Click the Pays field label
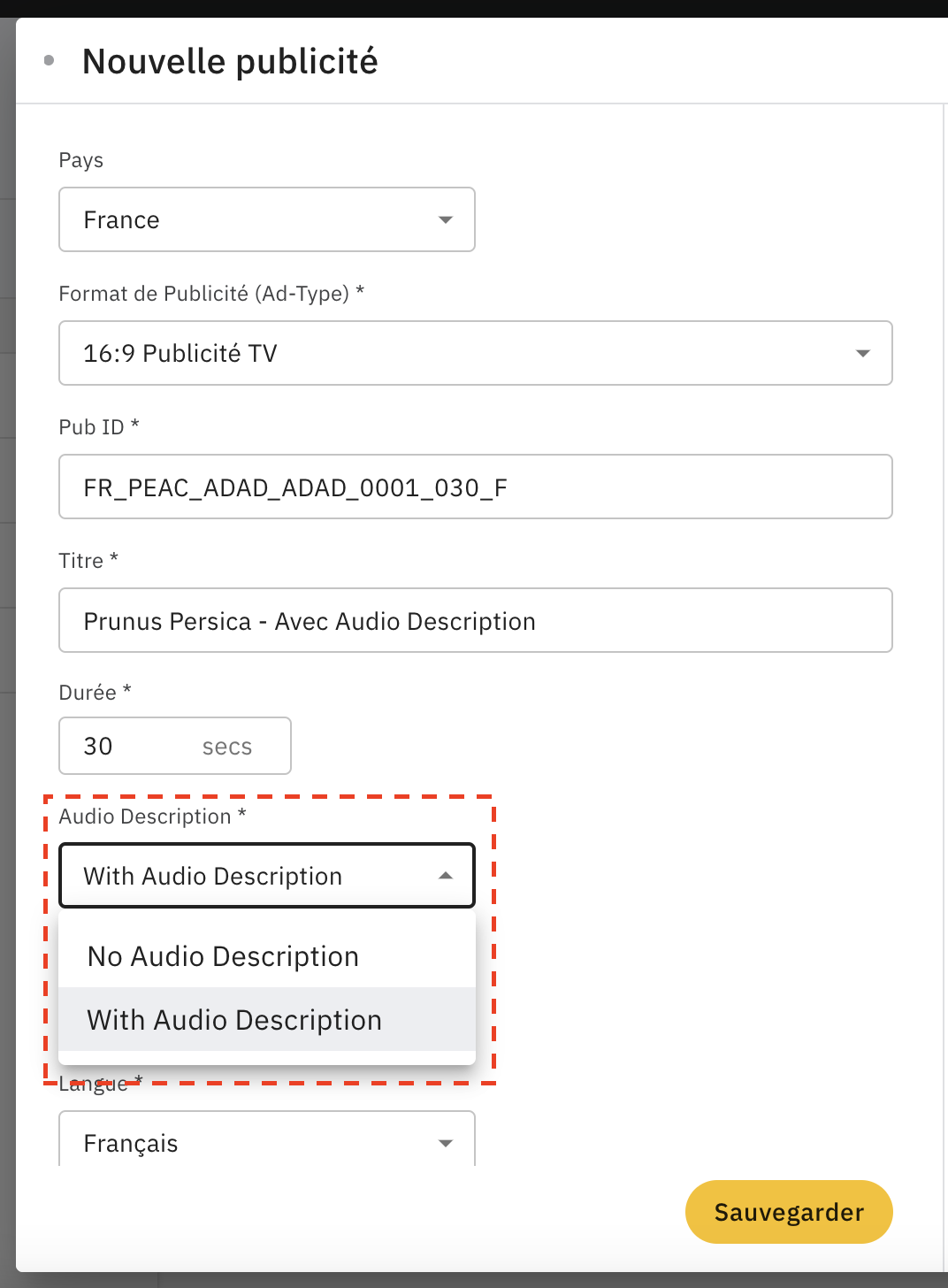Image resolution: width=948 pixels, height=1288 pixels. tap(80, 160)
